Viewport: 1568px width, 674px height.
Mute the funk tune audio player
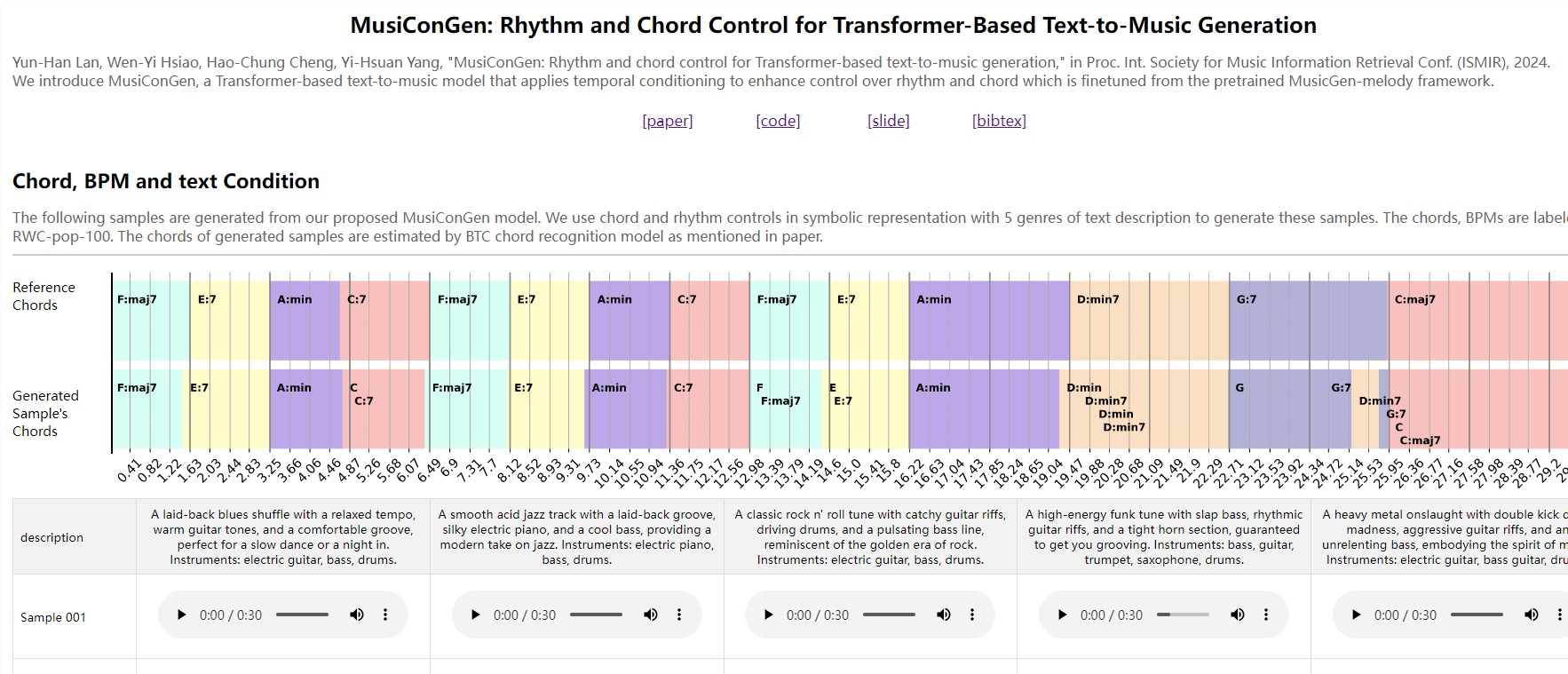1238,615
